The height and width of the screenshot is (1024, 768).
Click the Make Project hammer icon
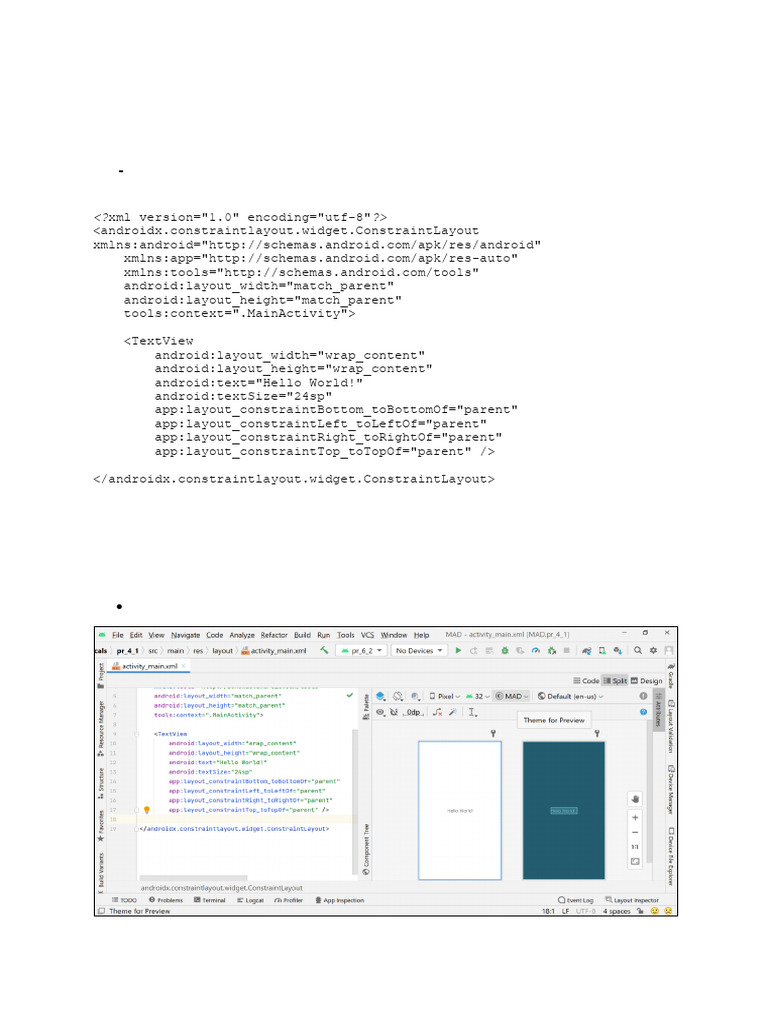click(323, 650)
